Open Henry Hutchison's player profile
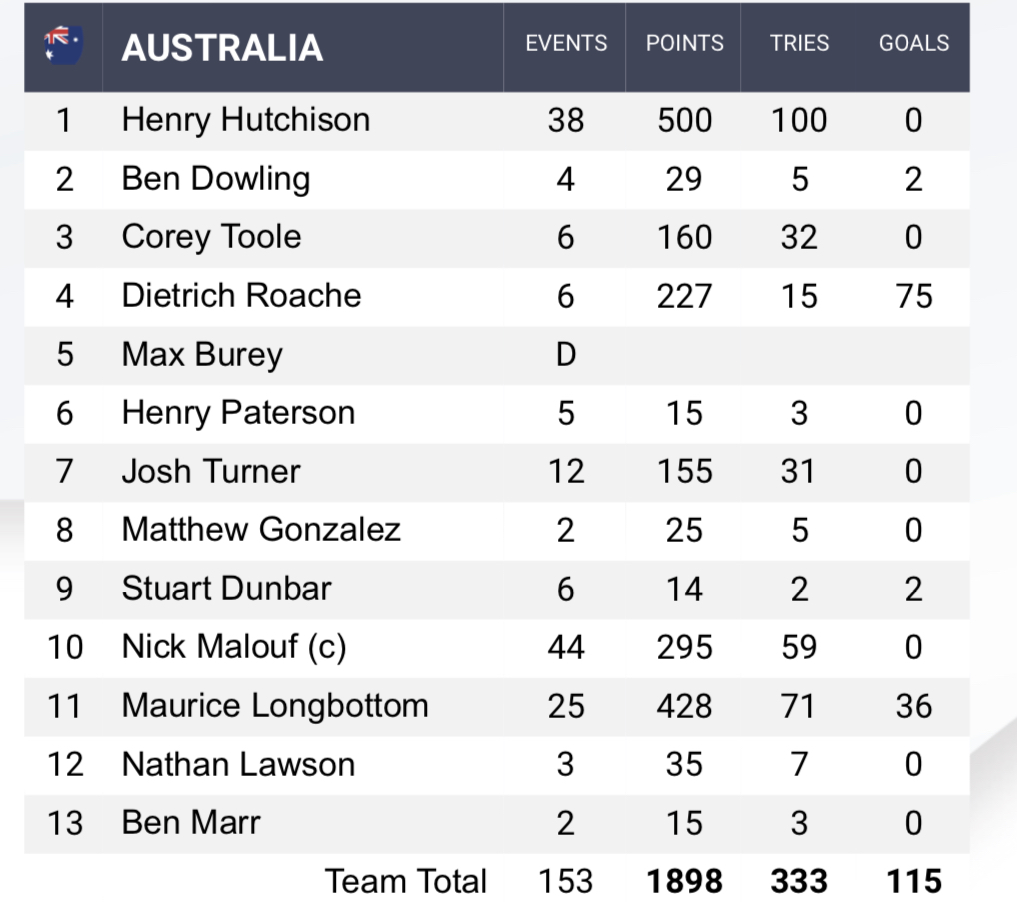1017x902 pixels. point(246,120)
